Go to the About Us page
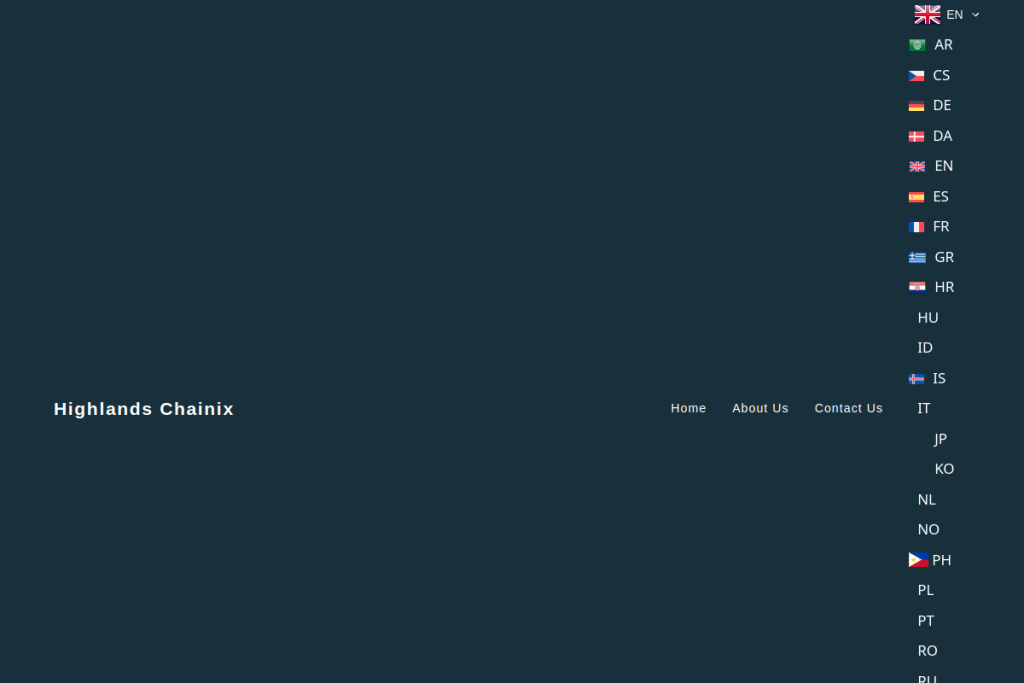 [x=760, y=408]
